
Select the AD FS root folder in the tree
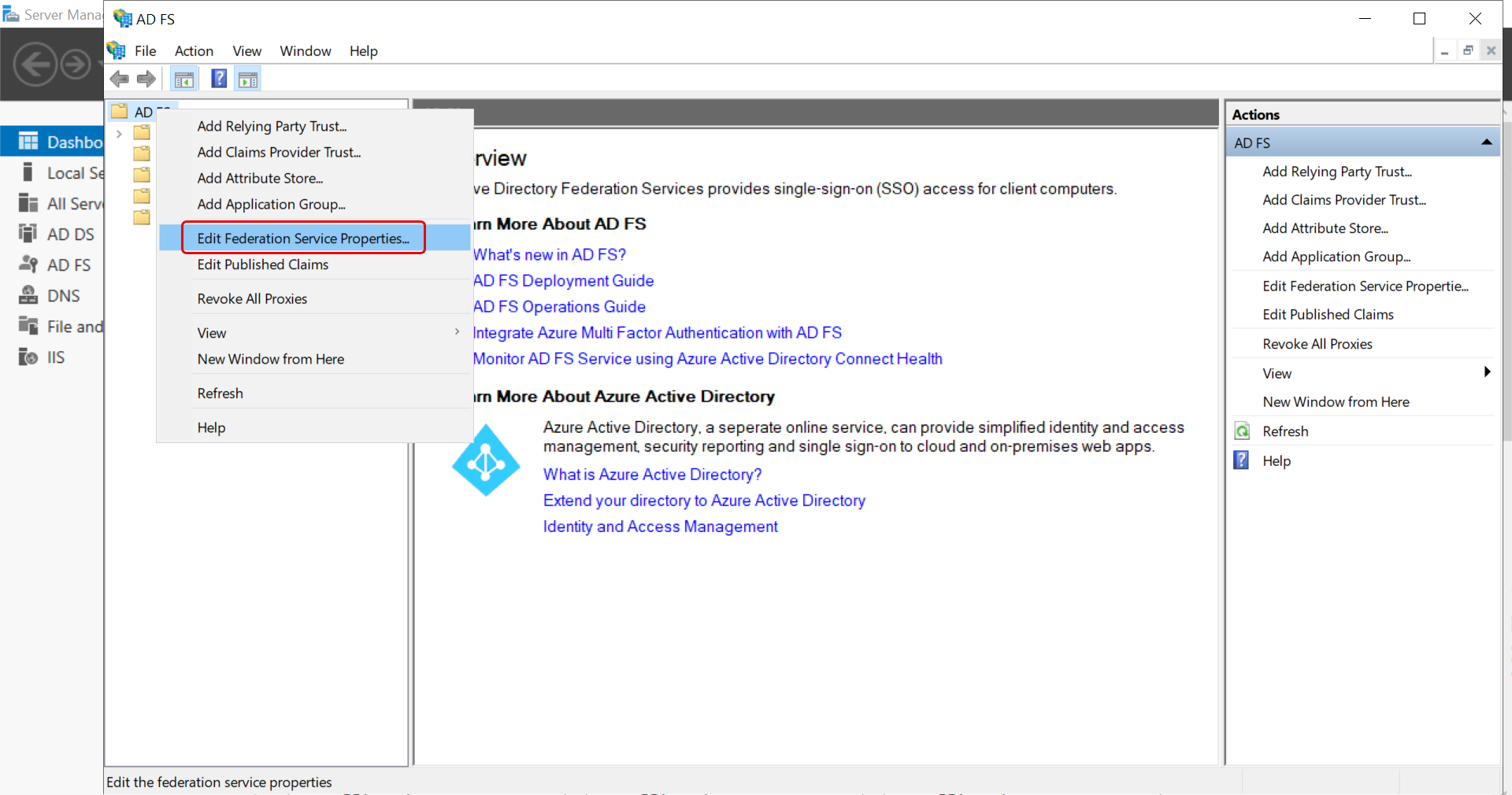tap(143, 112)
